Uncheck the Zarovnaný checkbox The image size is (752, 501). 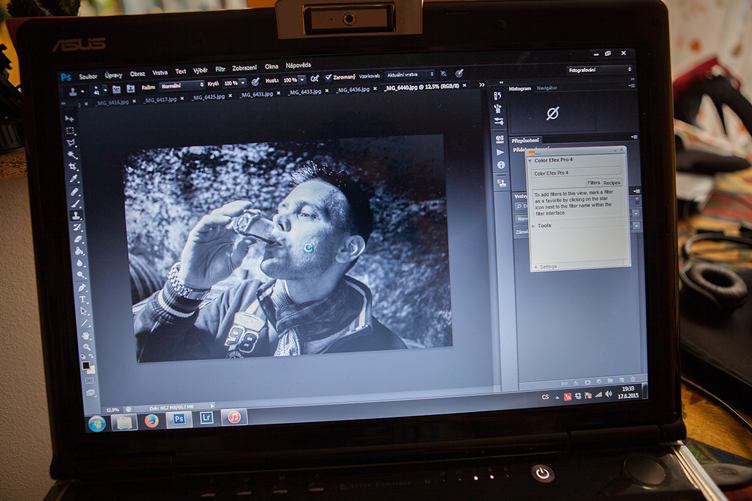pos(329,77)
